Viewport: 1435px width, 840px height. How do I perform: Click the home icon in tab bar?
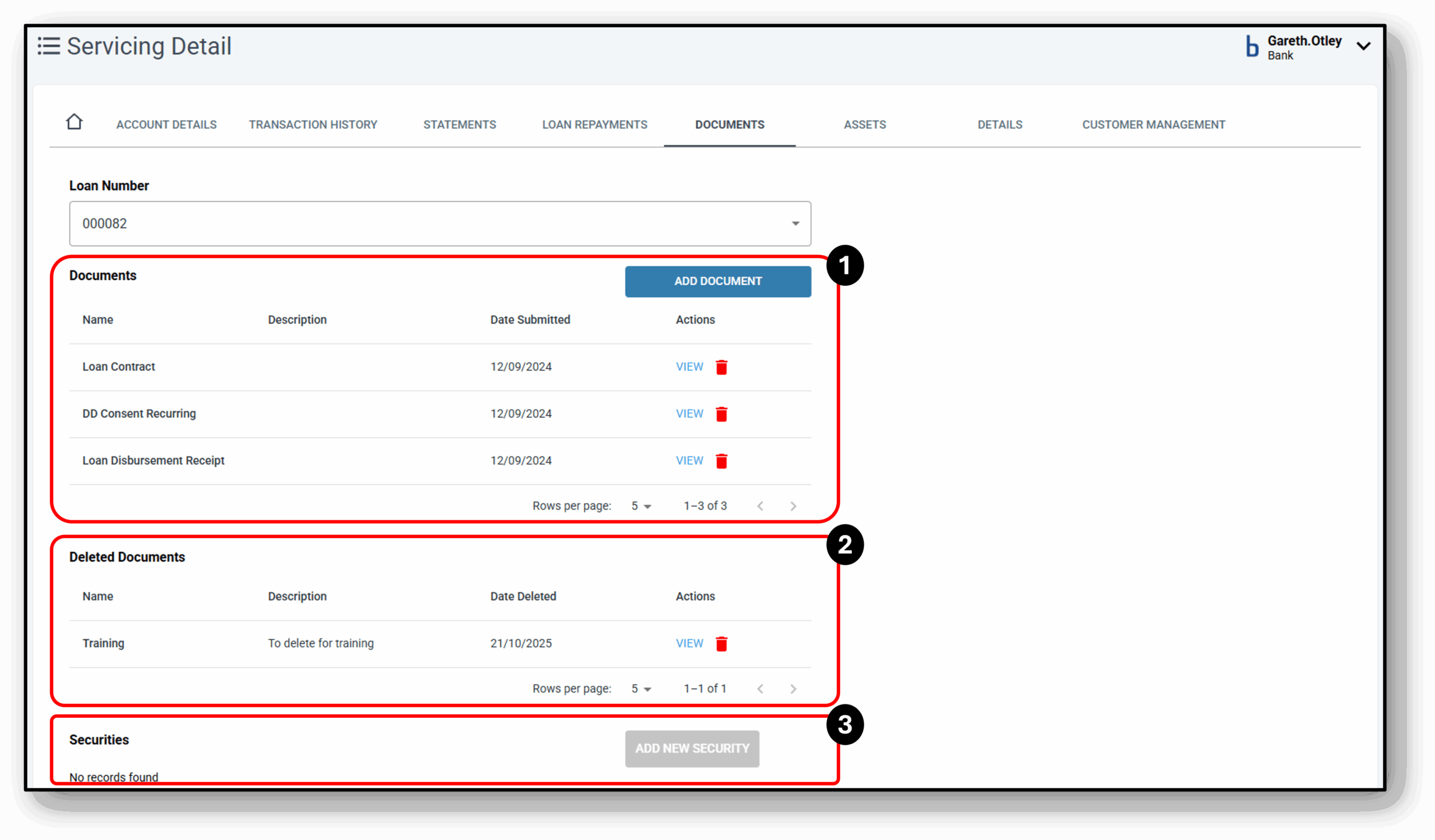74,122
